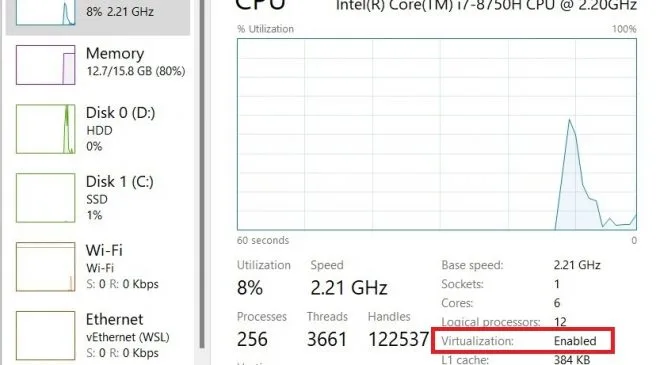The height and width of the screenshot is (365, 660).
Task: Click the sidebar vertical scrollbar
Action: click(x=202, y=174)
